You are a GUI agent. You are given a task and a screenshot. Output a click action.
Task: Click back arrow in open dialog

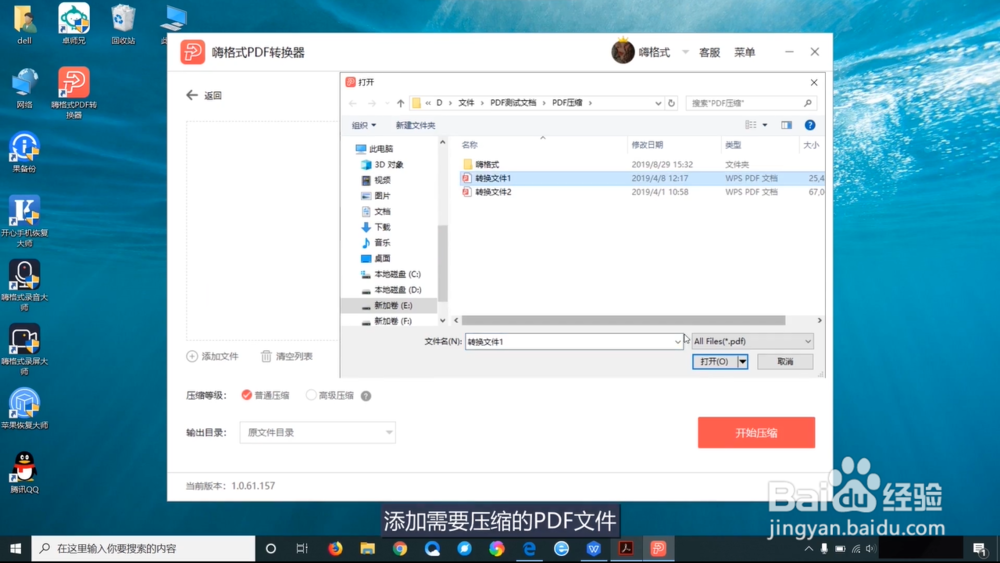click(x=353, y=103)
